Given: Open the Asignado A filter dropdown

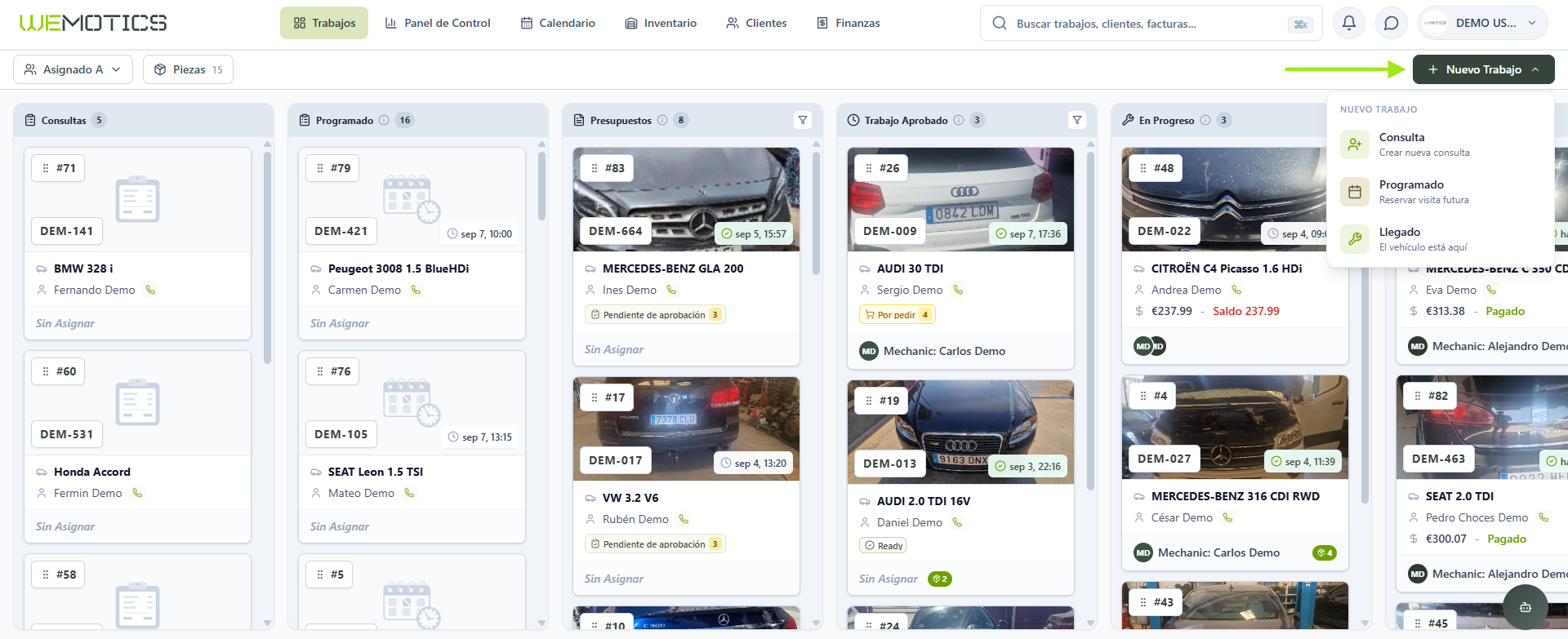Looking at the screenshot, I should (x=73, y=69).
